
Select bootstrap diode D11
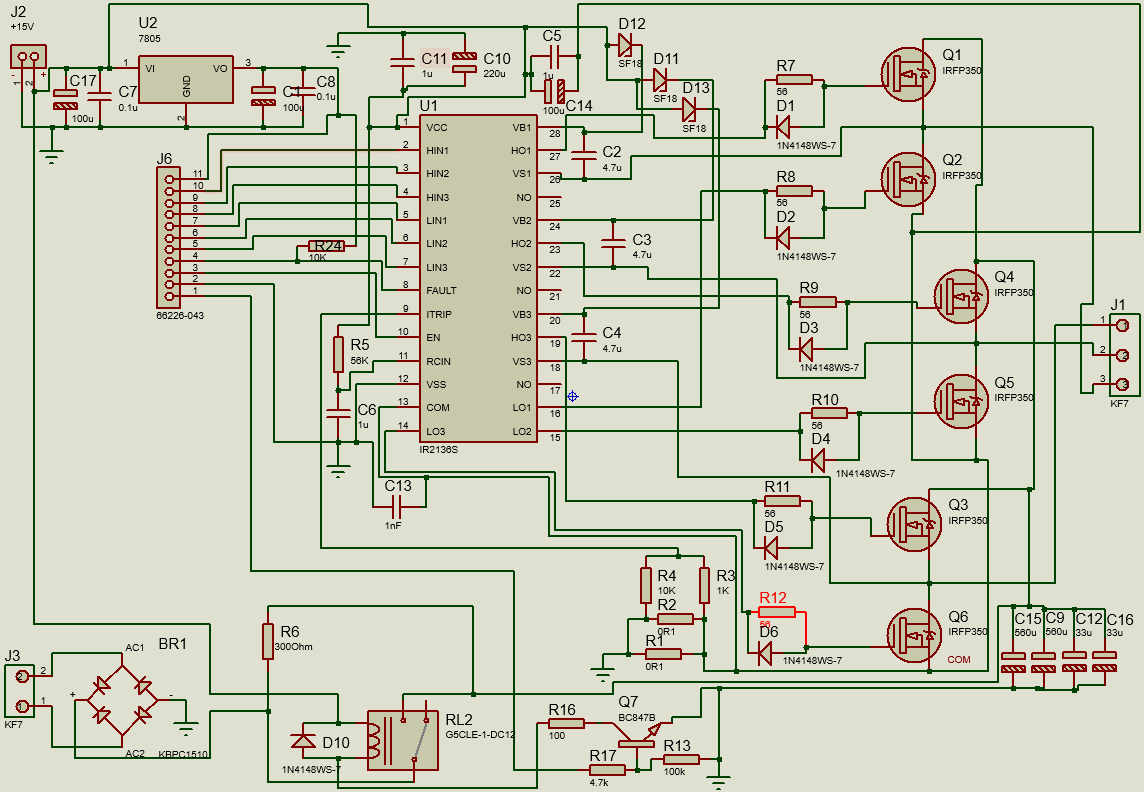pos(660,80)
